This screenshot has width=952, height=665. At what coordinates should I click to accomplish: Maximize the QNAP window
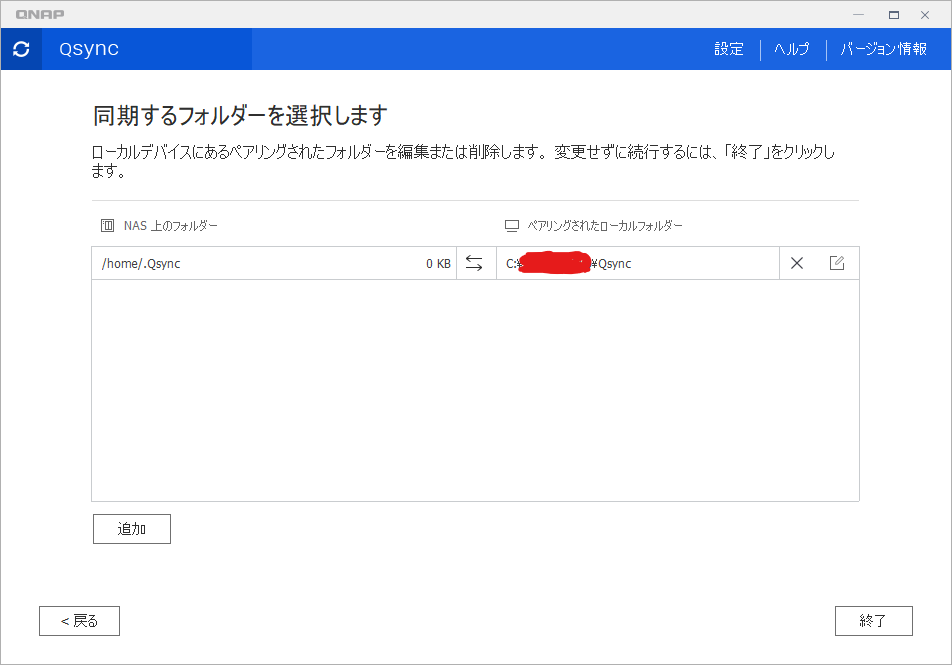tap(894, 15)
